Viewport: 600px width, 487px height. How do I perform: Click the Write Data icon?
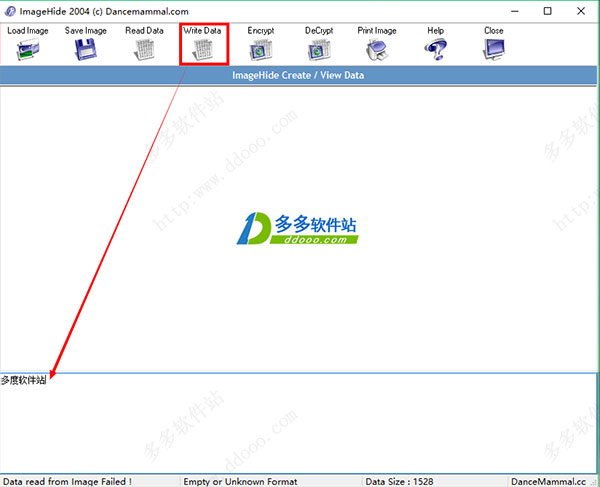click(203, 50)
